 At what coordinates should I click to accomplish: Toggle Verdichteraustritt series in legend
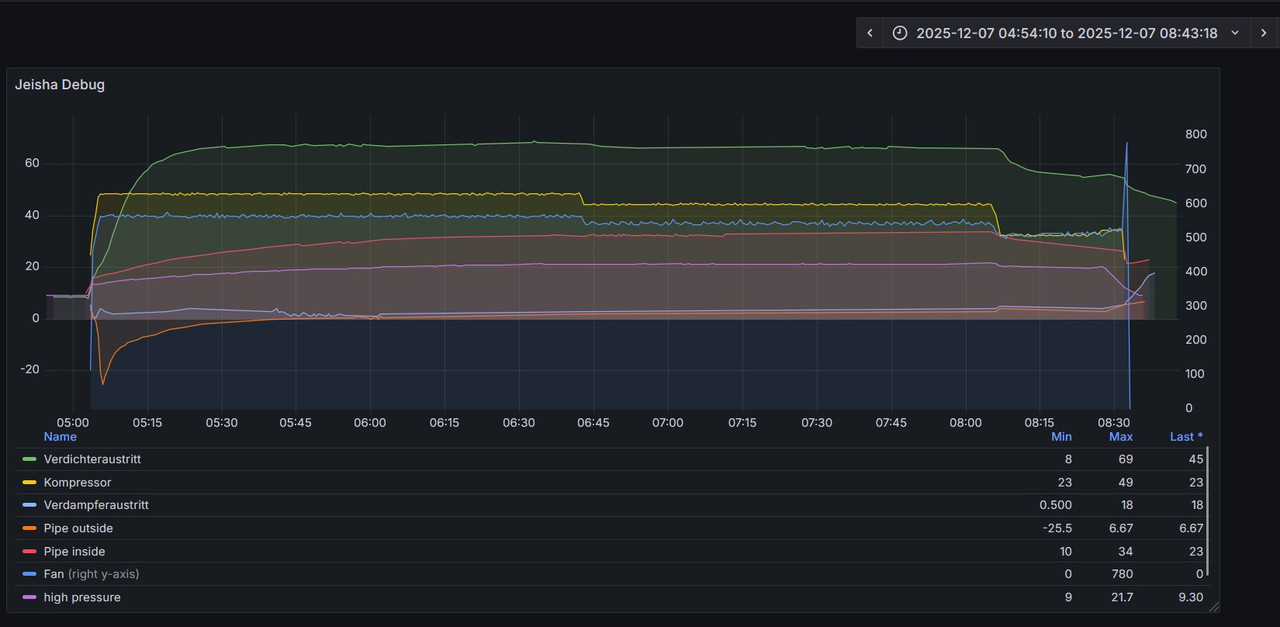92,460
